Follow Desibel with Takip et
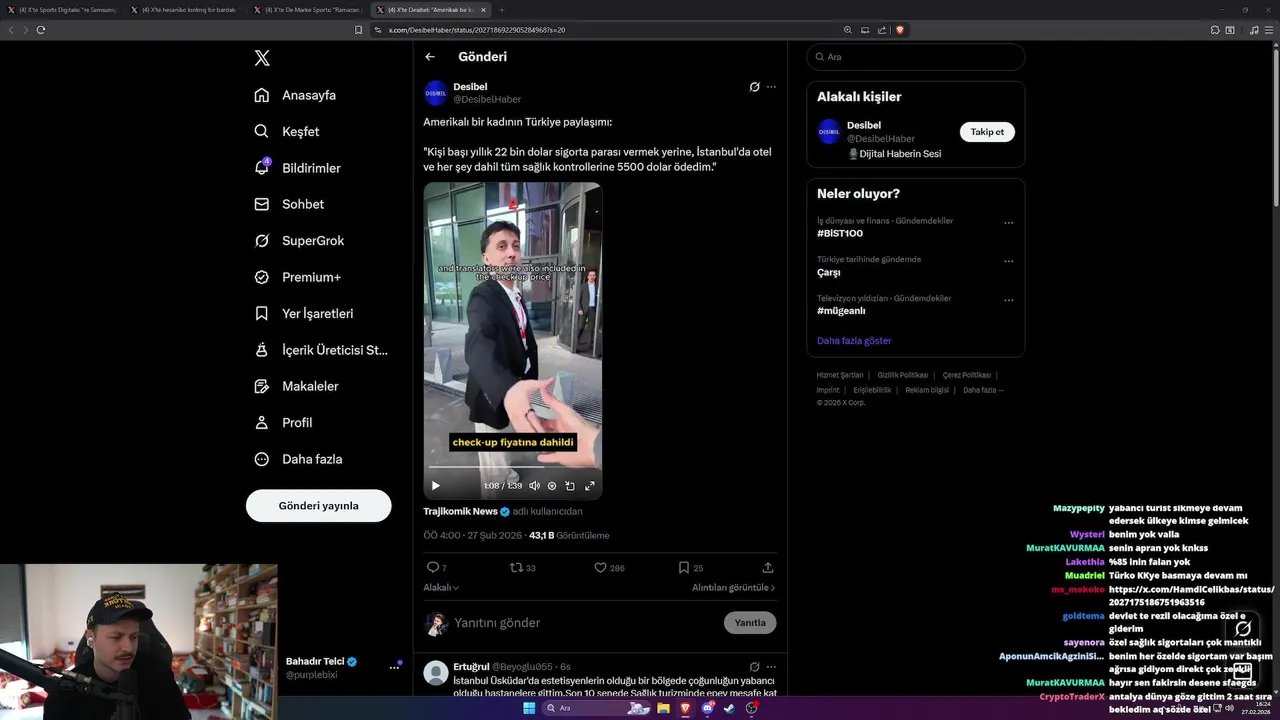The height and width of the screenshot is (720, 1280). 987,132
